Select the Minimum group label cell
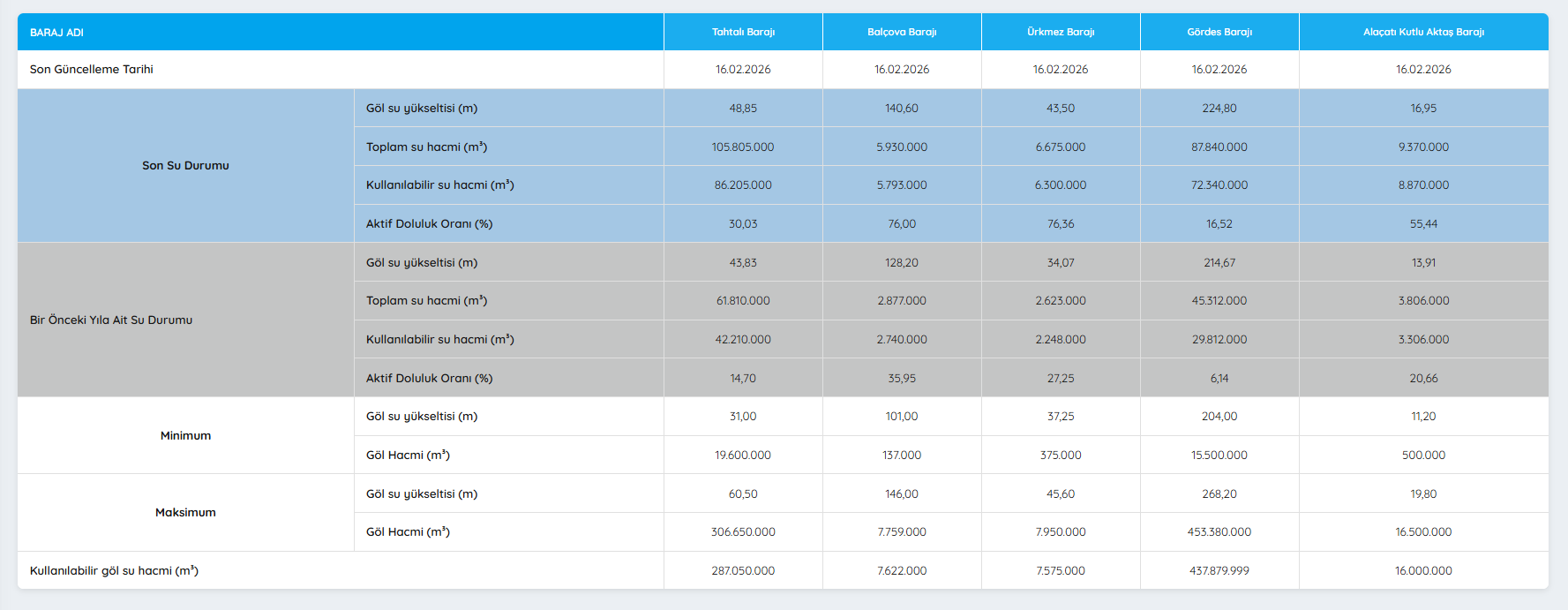The image size is (1568, 610). point(185,436)
